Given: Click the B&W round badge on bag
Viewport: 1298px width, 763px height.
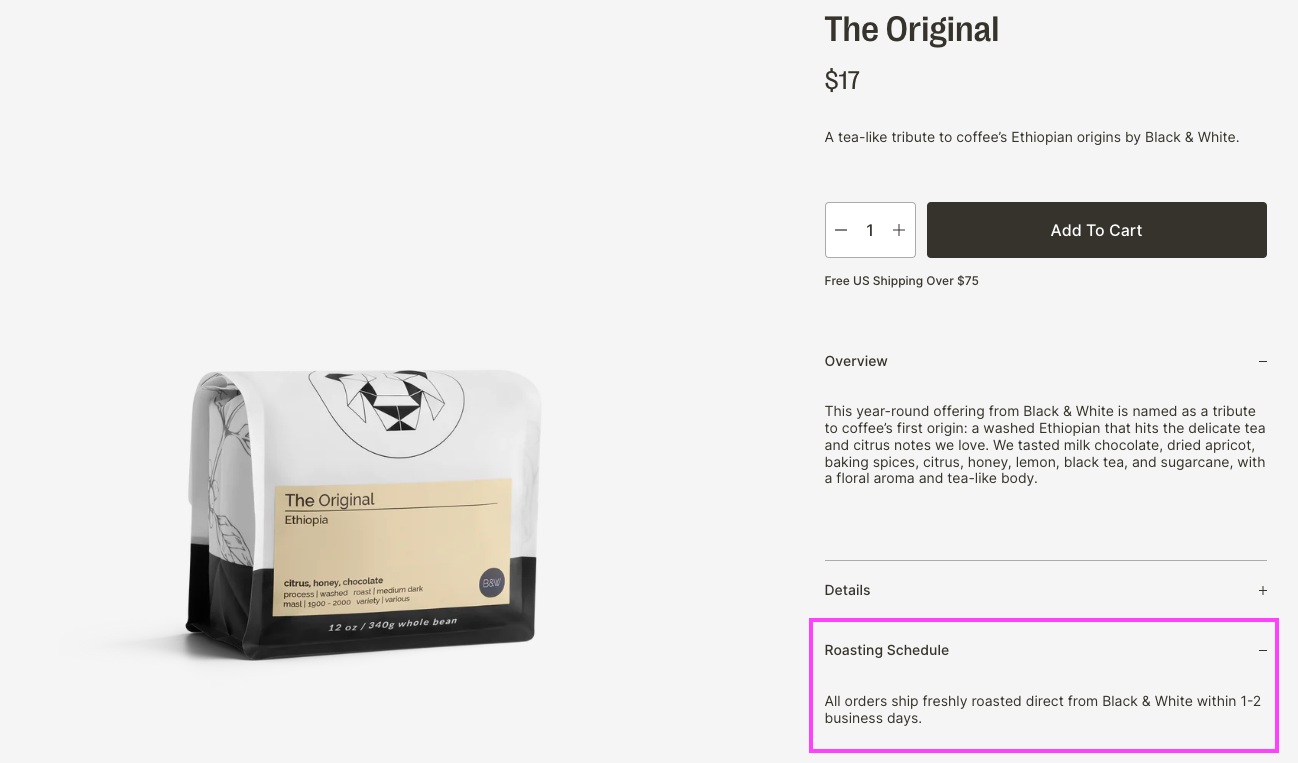Looking at the screenshot, I should coord(491,583).
